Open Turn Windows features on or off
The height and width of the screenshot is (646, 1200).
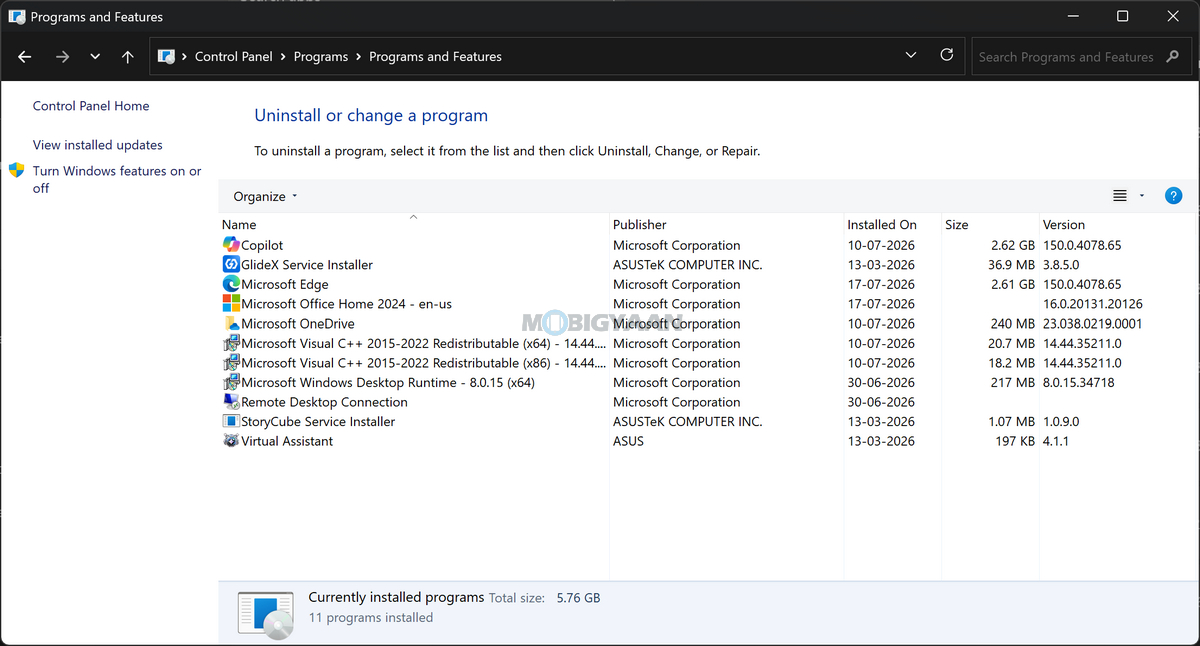[117, 179]
